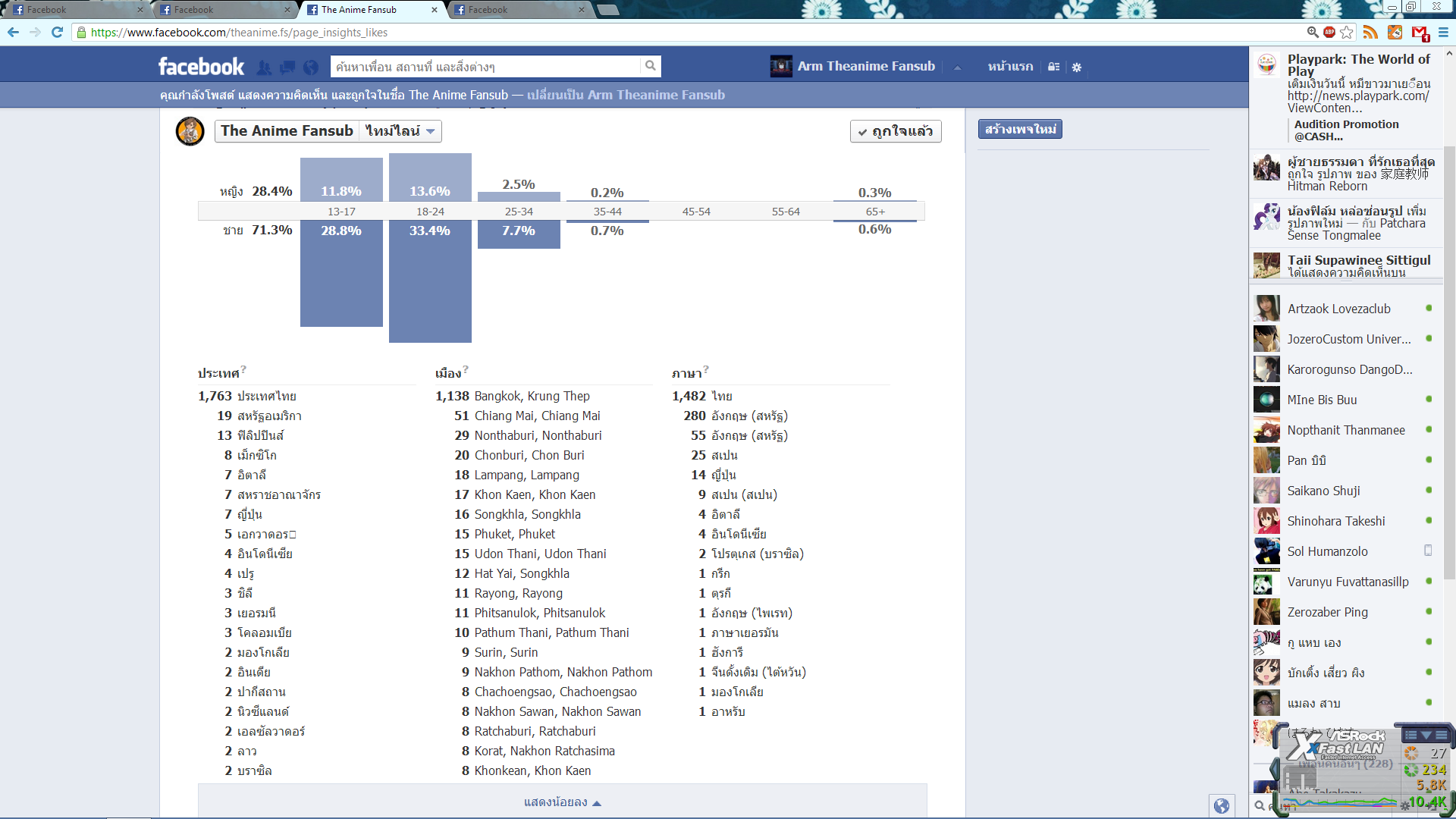The height and width of the screenshot is (819, 1456).
Task: Open the notifications globe icon
Action: coord(311,67)
